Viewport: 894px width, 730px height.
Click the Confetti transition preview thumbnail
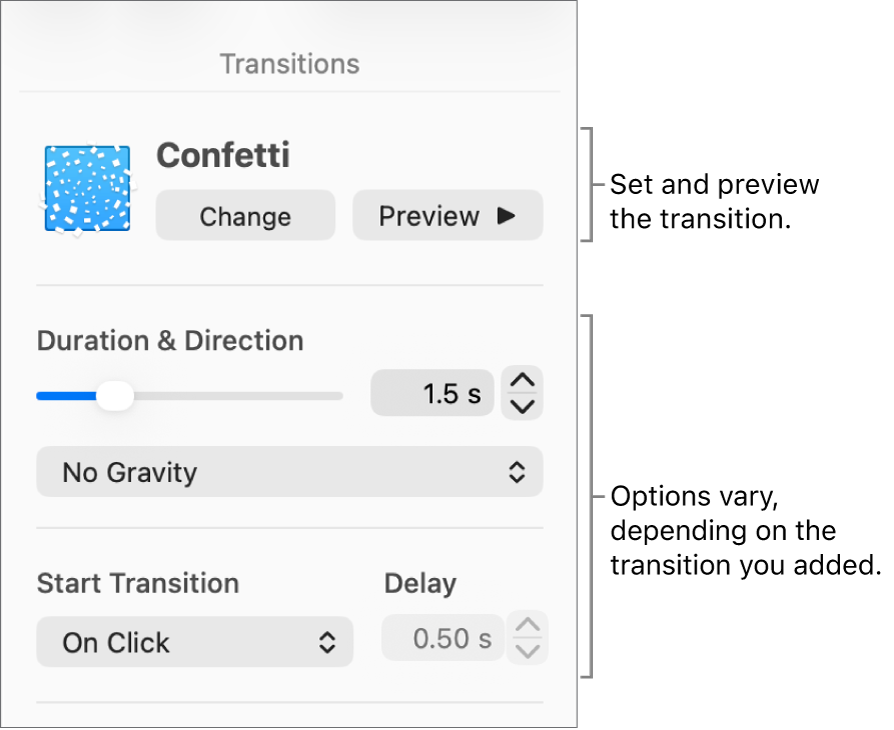point(86,189)
